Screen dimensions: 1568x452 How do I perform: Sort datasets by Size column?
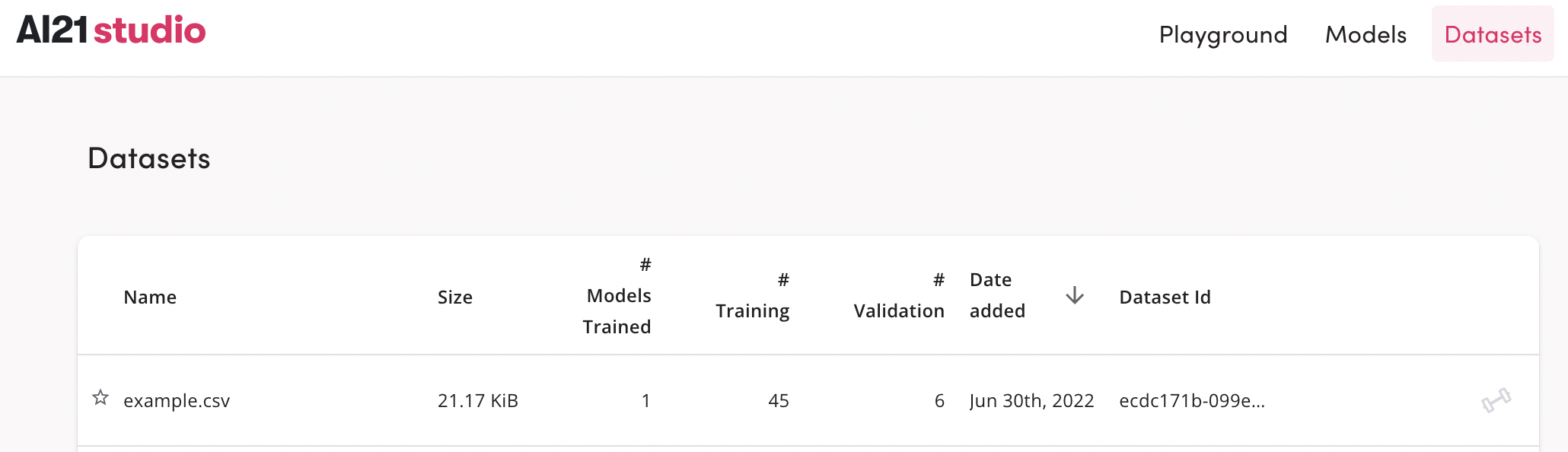click(x=455, y=297)
